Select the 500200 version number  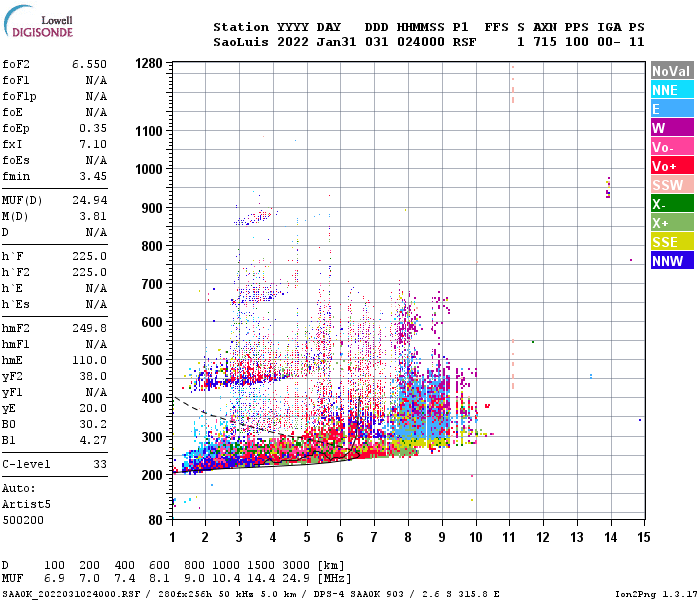pos(23,520)
